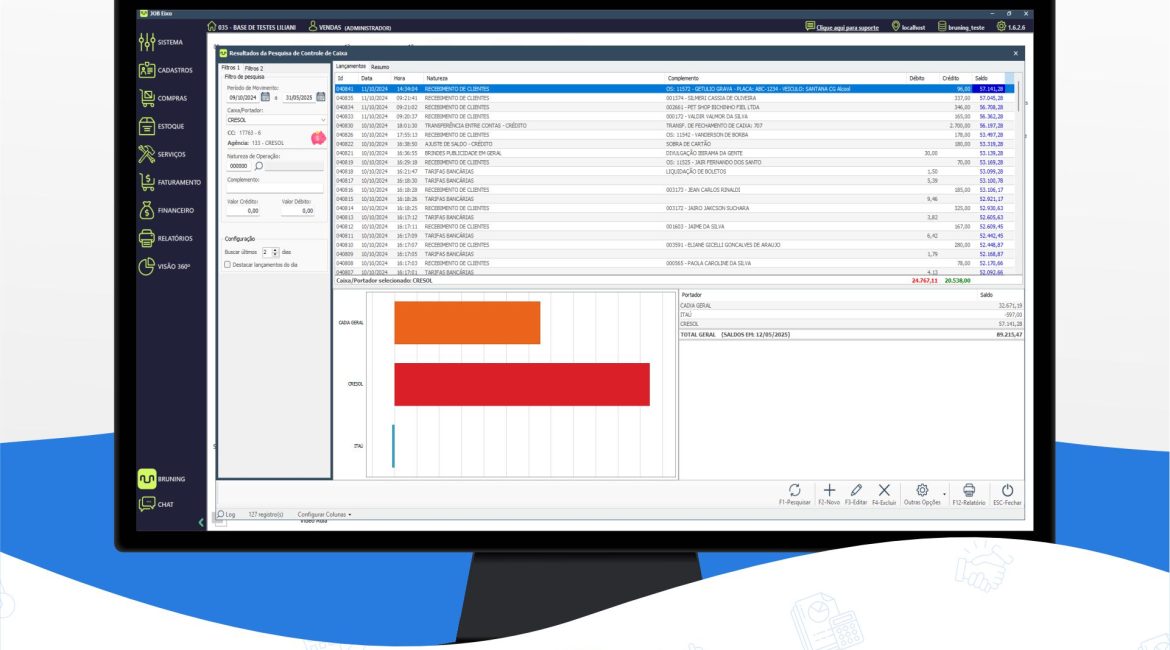Open start date calendar picker
1170x650 pixels.
266,98
